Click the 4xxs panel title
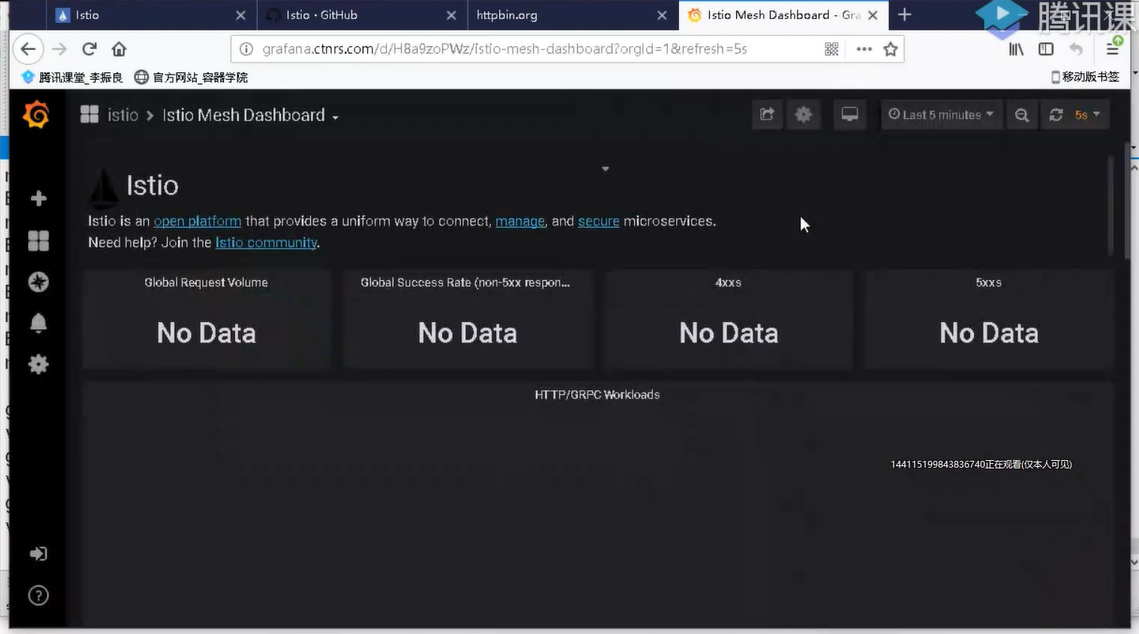The image size is (1139, 634). coord(728,283)
